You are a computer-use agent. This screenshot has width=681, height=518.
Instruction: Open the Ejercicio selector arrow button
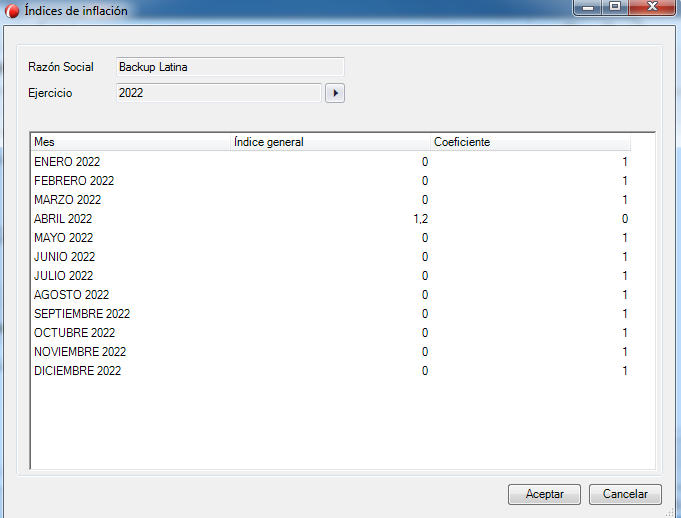coord(335,93)
